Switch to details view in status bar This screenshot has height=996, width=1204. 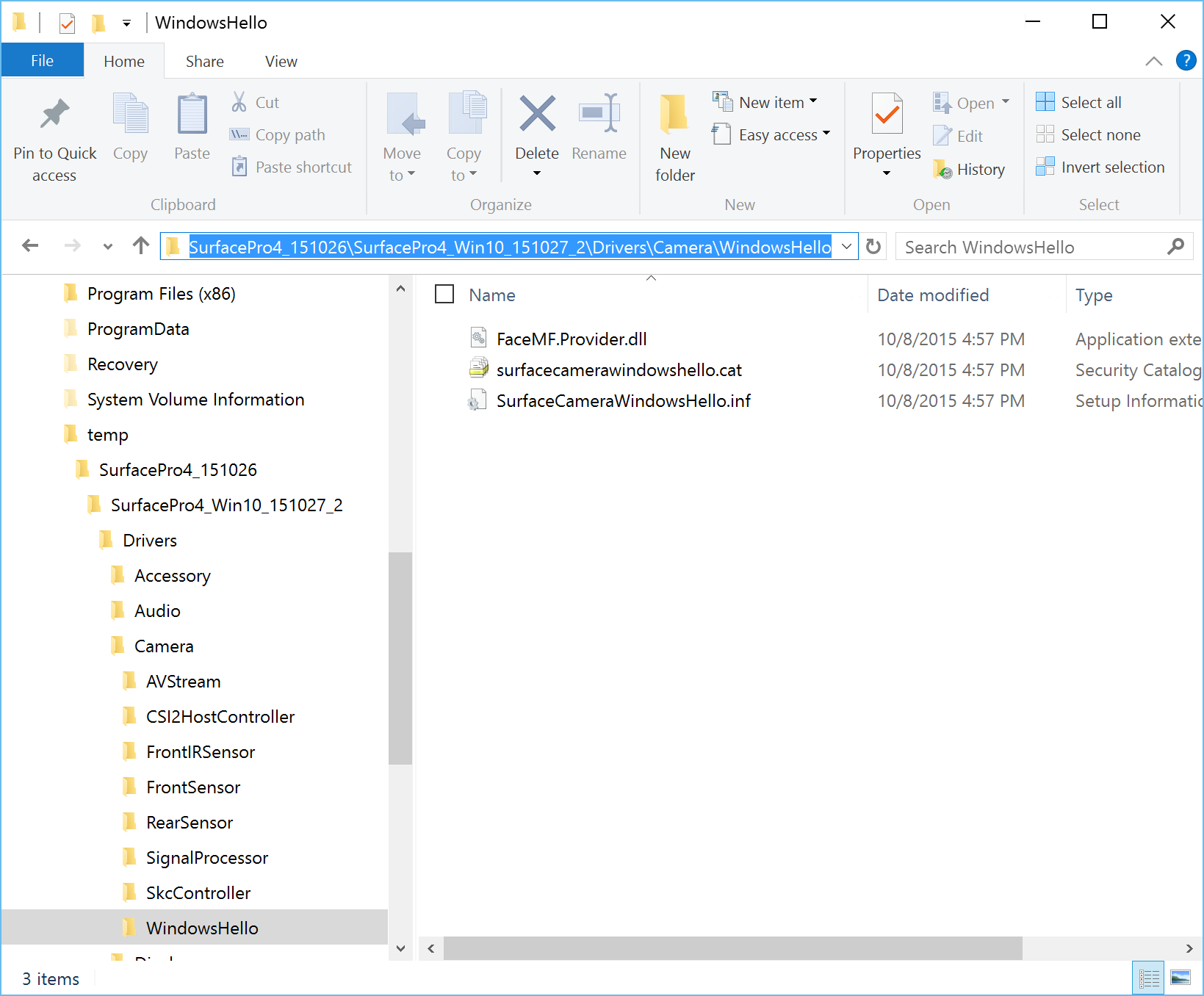click(x=1149, y=978)
